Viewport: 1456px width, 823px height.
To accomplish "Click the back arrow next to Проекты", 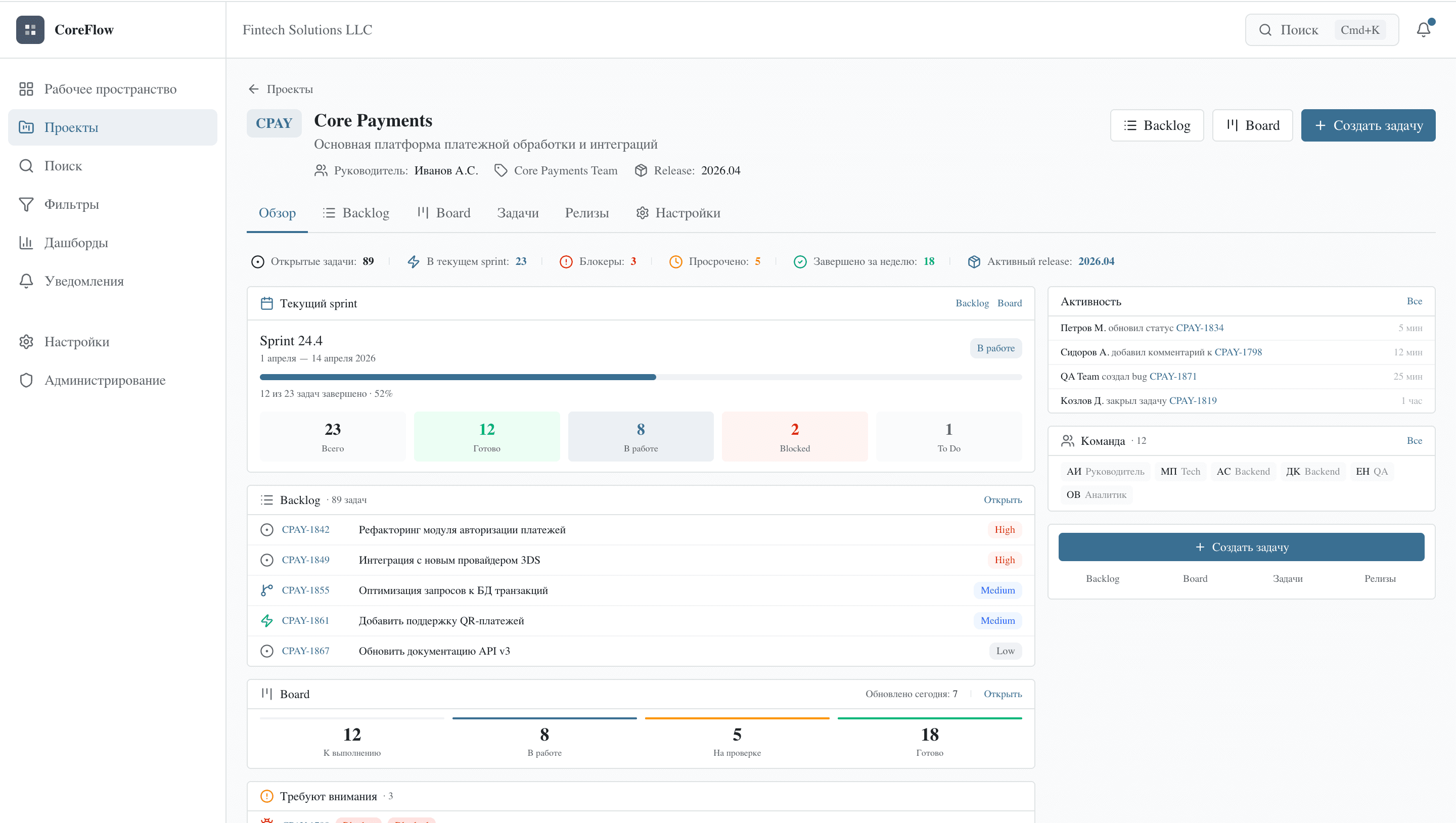I will click(253, 89).
